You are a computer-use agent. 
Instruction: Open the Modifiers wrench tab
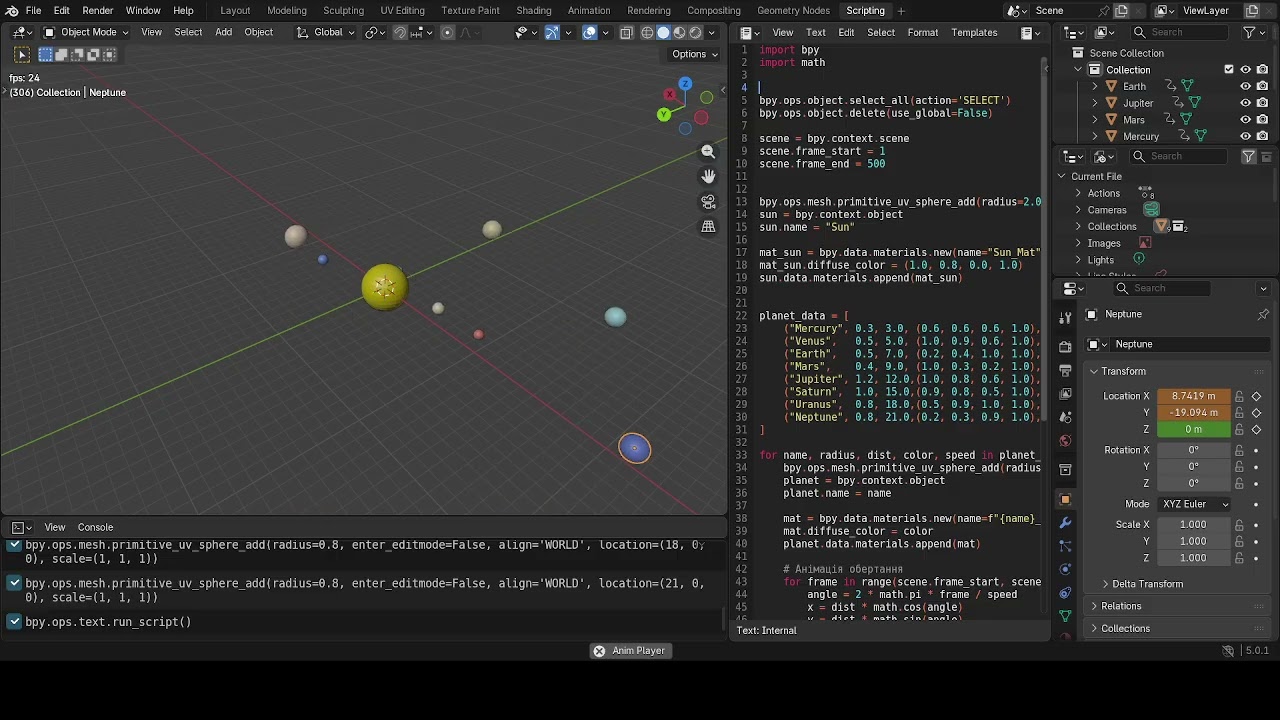1065,523
